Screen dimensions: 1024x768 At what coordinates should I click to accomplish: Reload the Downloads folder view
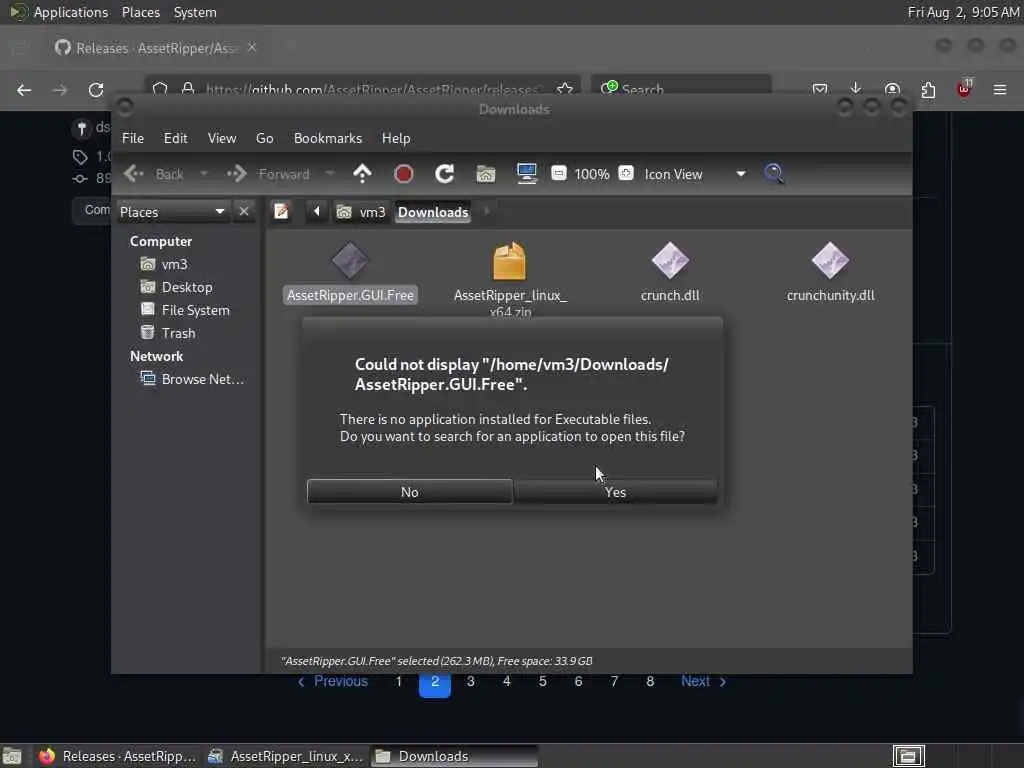click(x=445, y=174)
